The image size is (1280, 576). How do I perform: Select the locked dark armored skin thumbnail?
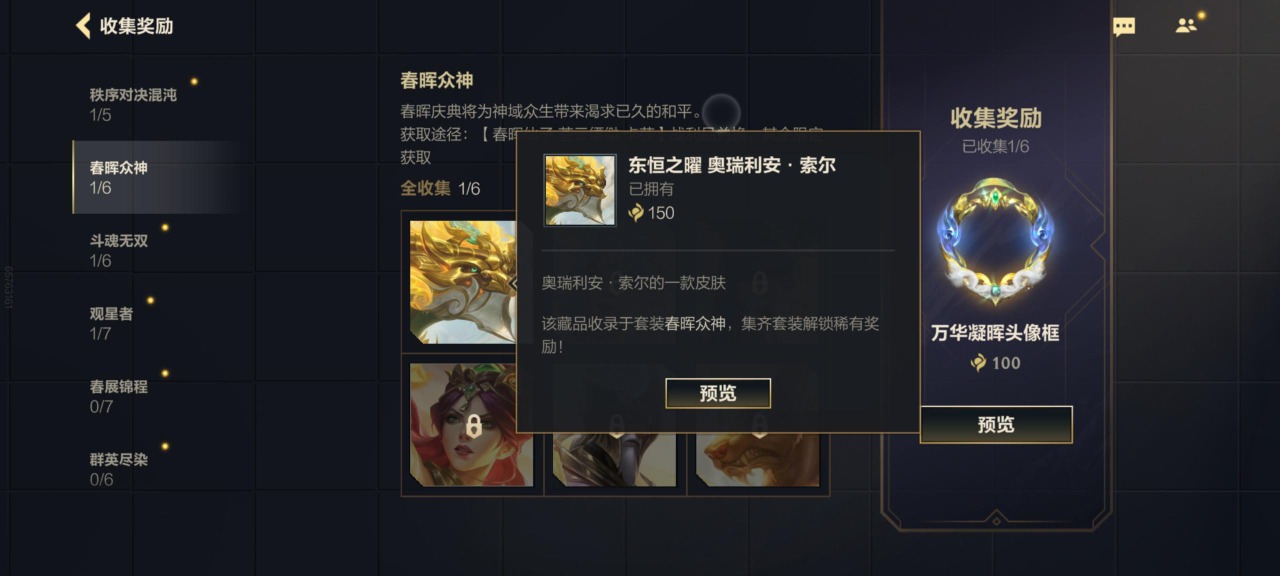point(614,459)
